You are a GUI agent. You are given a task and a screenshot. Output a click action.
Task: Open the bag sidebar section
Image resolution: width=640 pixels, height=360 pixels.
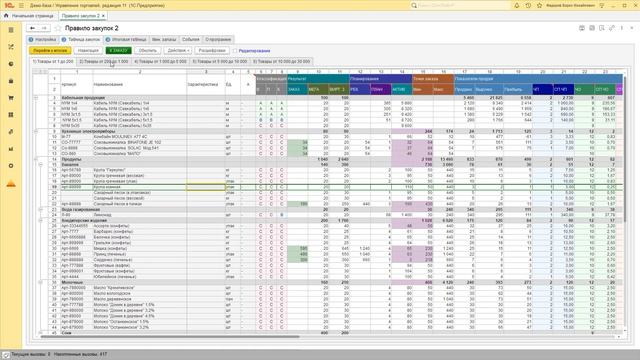pos(11,81)
